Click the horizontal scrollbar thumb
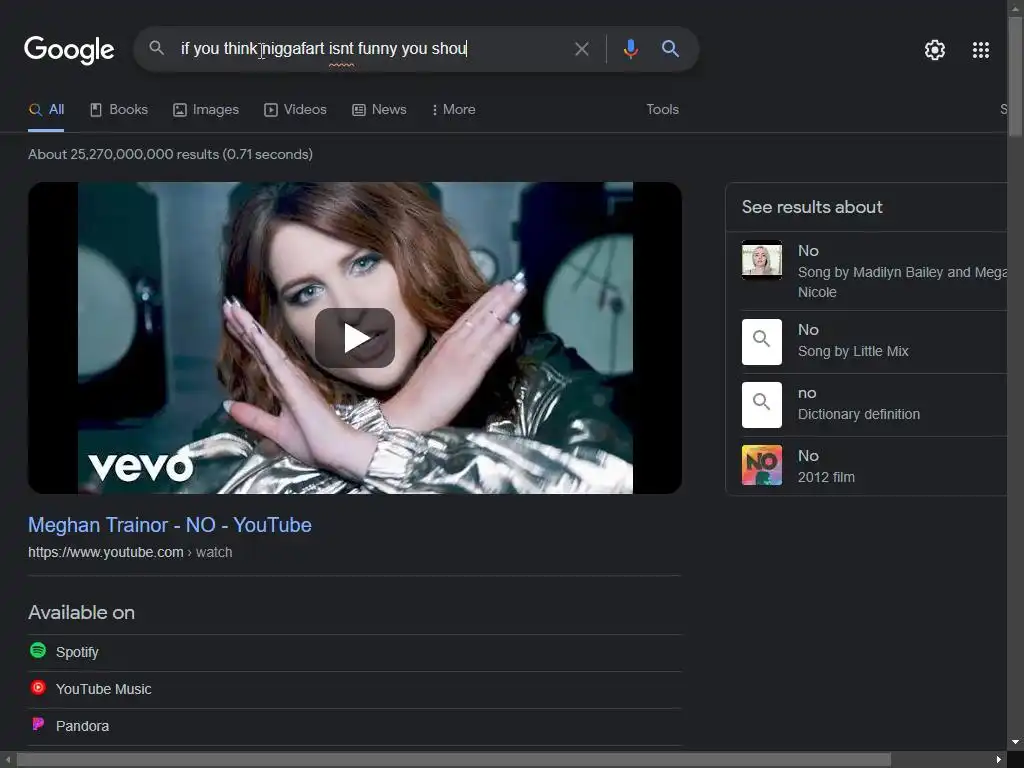 point(453,760)
